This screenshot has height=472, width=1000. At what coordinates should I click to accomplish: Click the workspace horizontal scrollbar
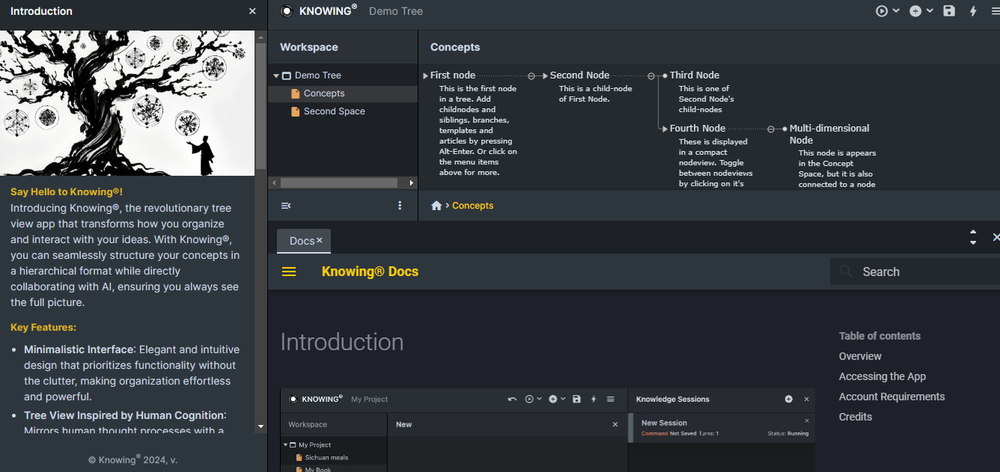point(340,183)
